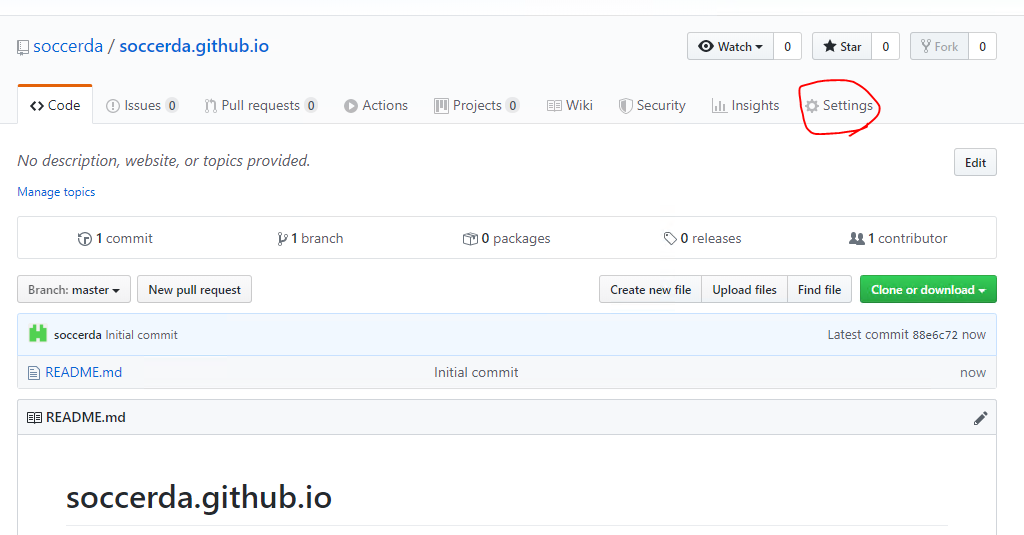Screen dimensions: 1024x535
Task: Star this repository
Action: pos(842,46)
